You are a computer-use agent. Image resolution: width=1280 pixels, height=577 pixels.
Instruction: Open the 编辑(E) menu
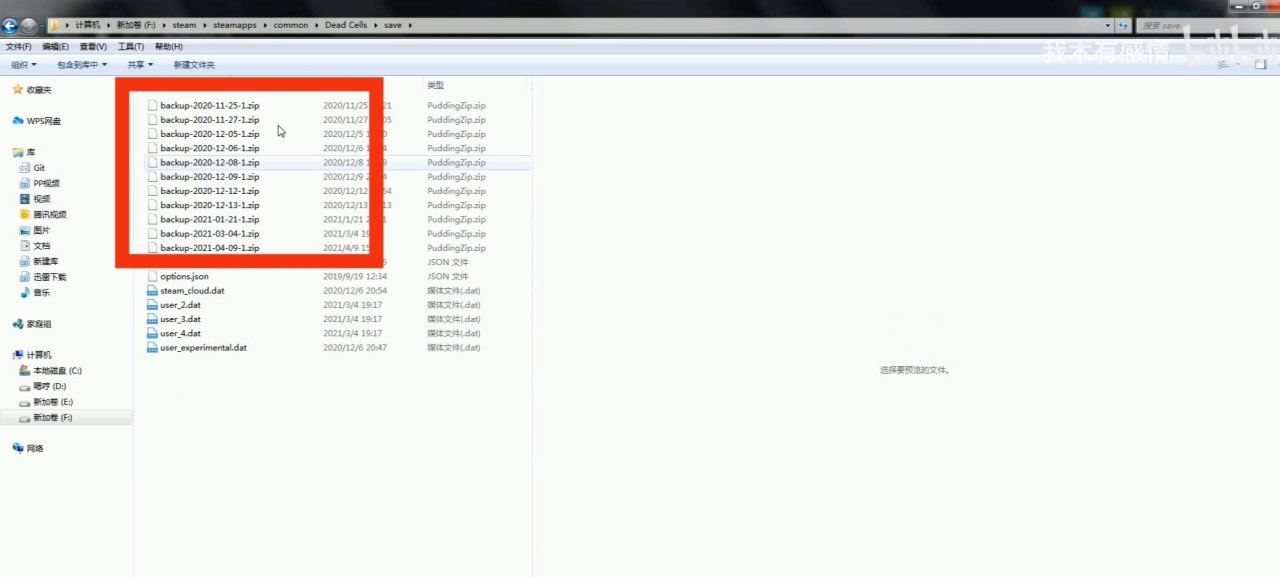tap(55, 47)
